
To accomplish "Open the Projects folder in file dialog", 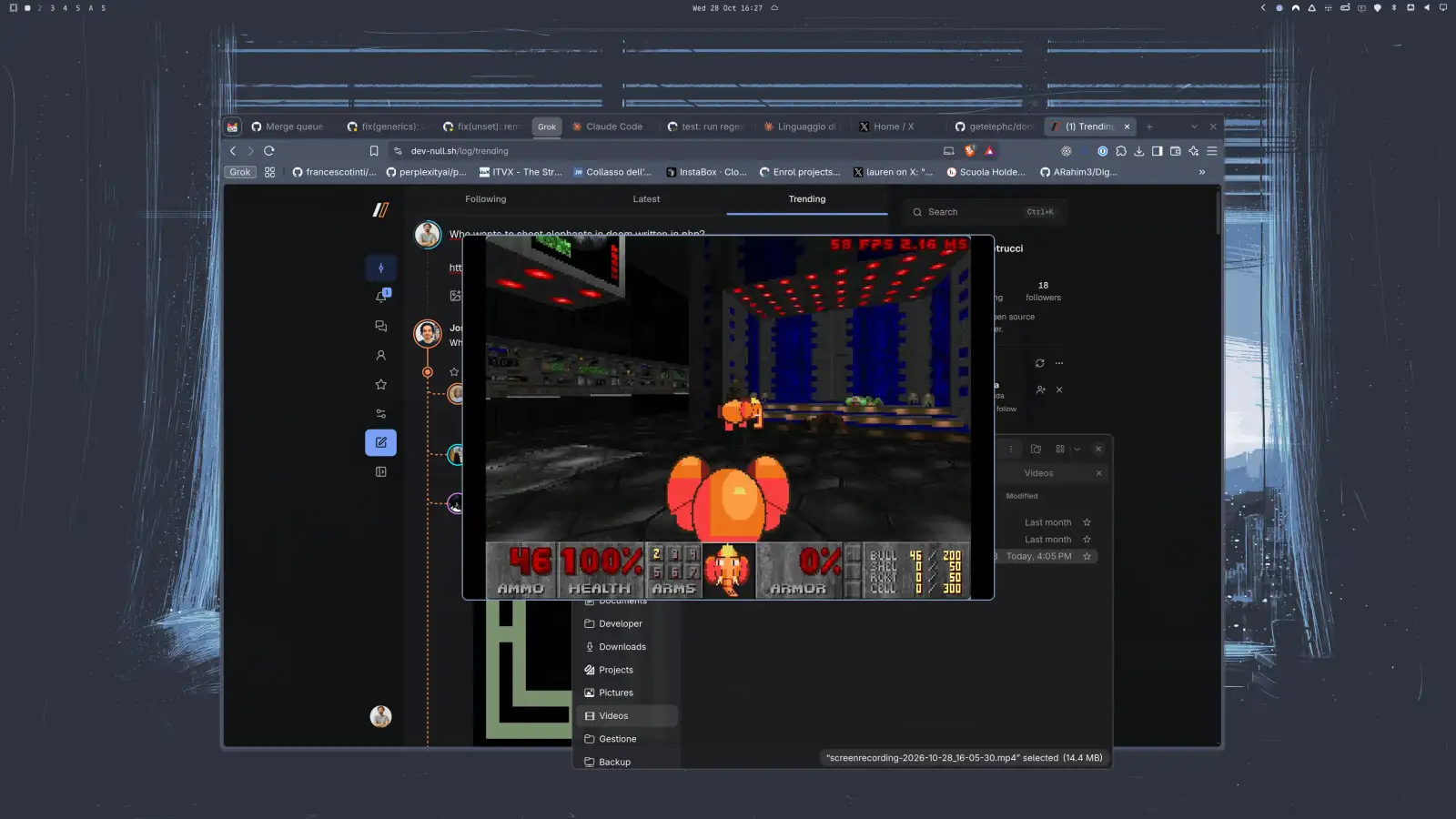I will 625,670.
